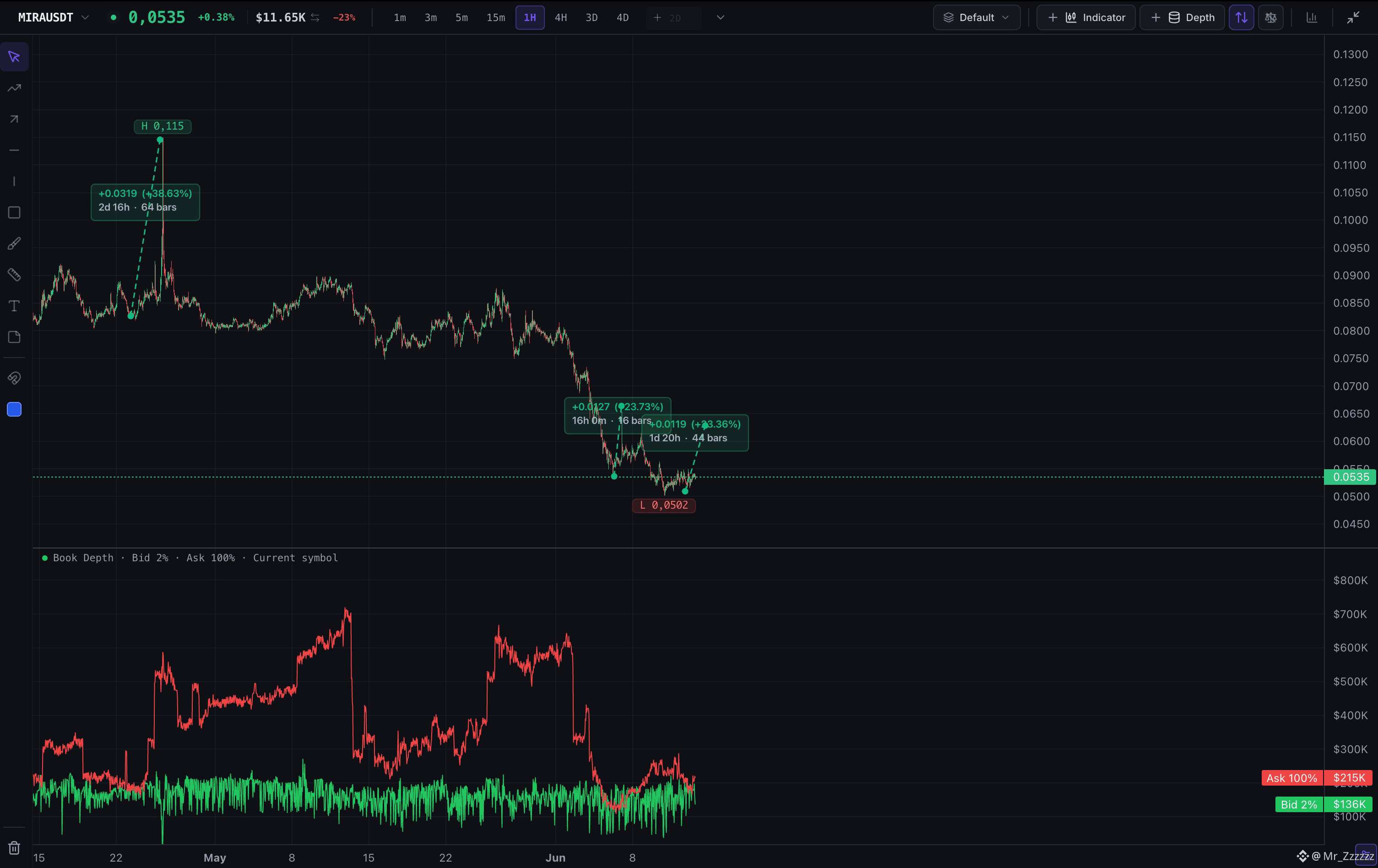Click the $11.65K volume readout

point(280,18)
